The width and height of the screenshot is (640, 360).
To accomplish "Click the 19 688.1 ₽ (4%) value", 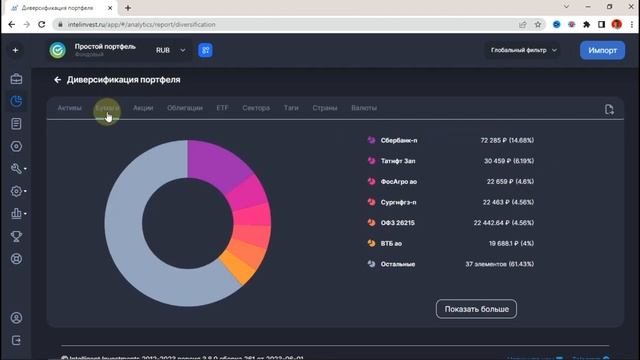I will 511,243.
